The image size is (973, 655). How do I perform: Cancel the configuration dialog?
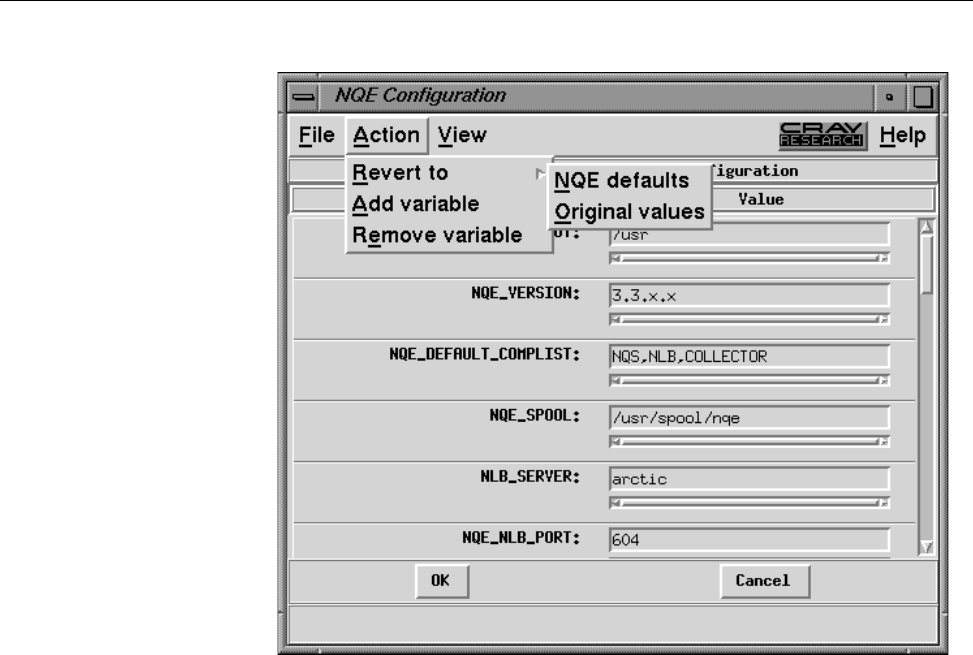(x=764, y=581)
